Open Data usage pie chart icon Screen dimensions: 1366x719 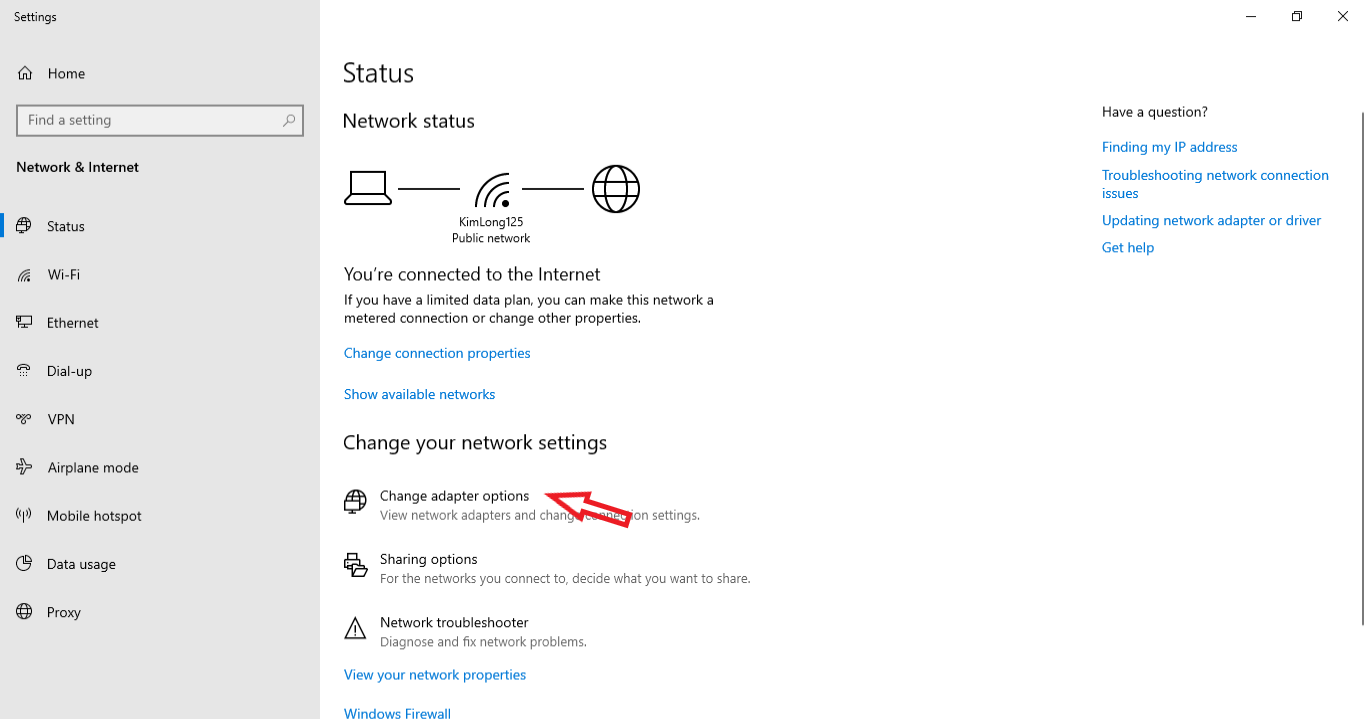[x=25, y=564]
